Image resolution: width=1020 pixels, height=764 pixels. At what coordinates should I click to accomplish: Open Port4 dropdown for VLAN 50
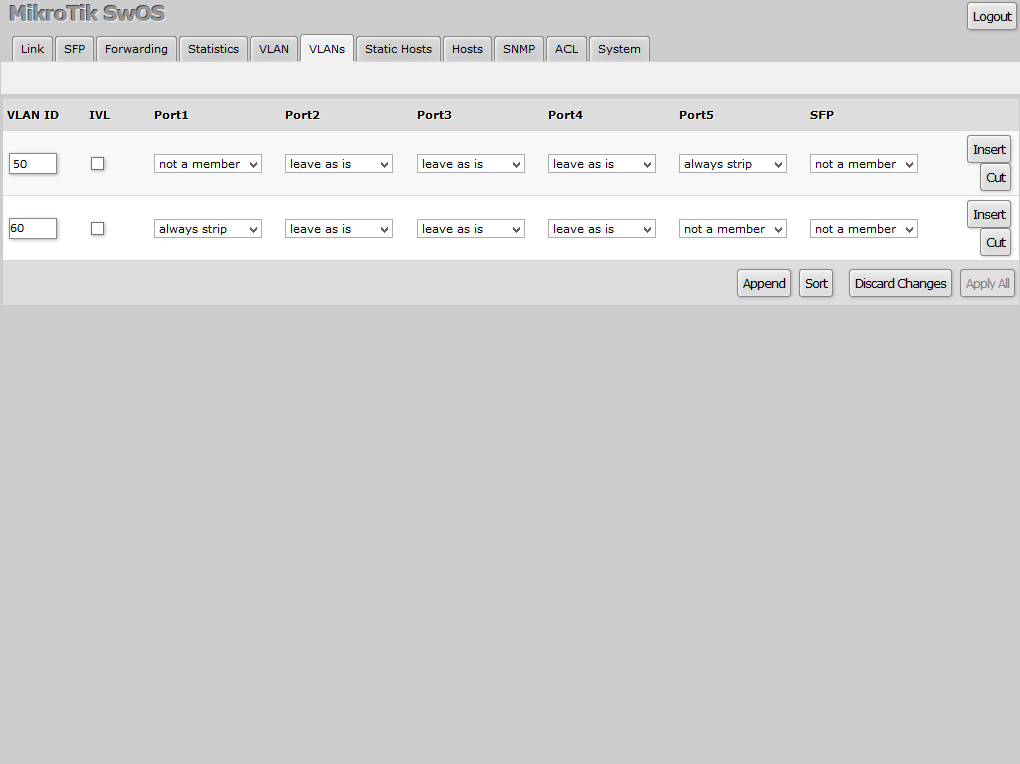click(x=601, y=164)
